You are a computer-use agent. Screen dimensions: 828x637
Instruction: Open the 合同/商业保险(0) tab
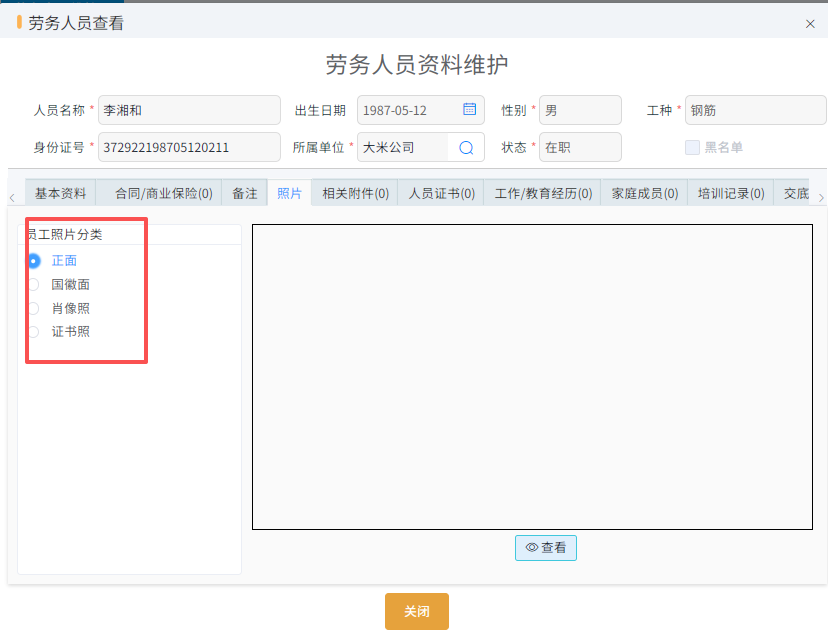tap(164, 193)
